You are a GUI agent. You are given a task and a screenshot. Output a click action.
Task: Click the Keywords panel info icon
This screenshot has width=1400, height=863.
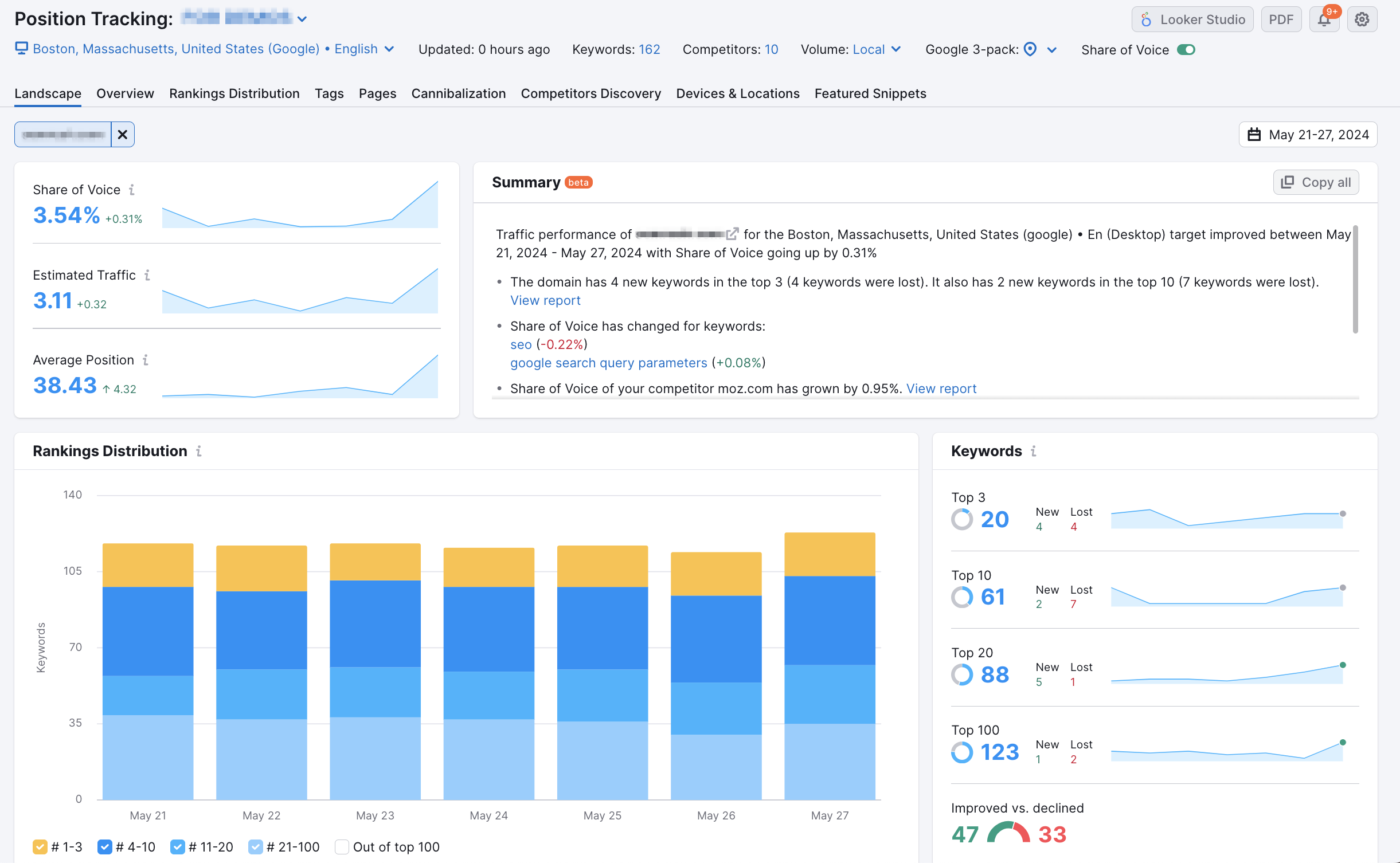pos(1033,452)
